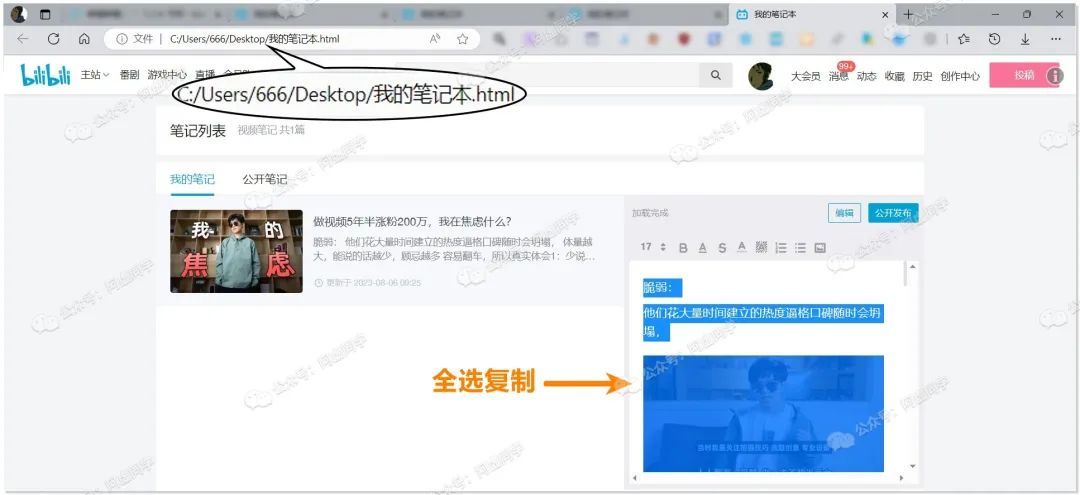Click the pink 投稿 upload button
This screenshot has height=495, width=1080.
coord(1024,75)
